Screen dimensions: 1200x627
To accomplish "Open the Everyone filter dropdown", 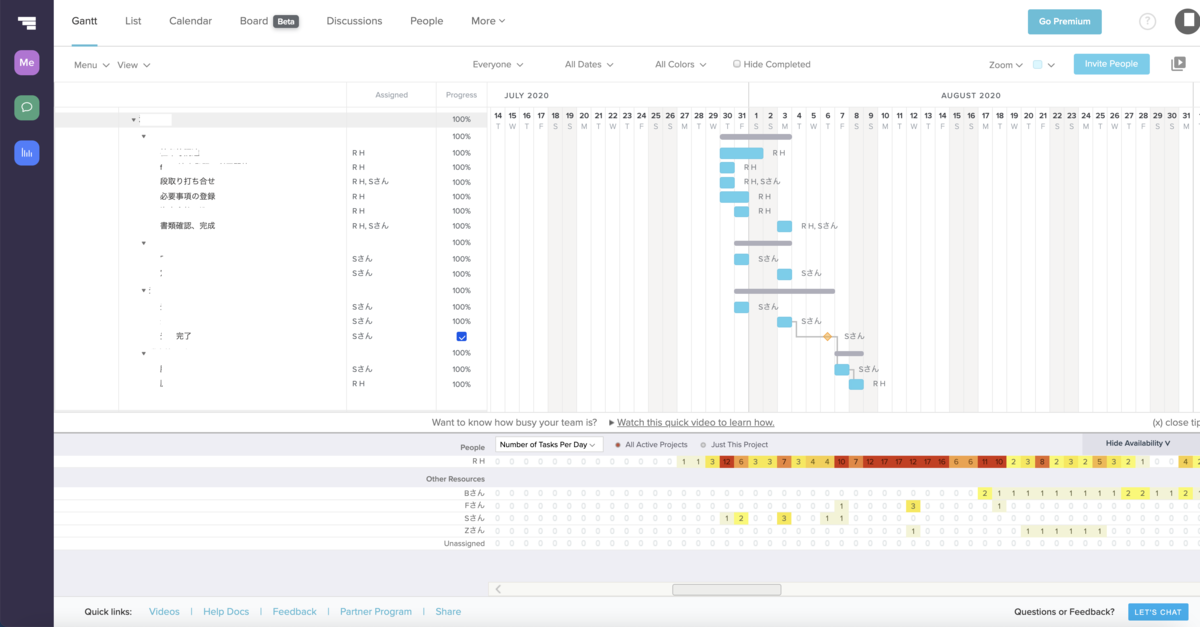I will pyautogui.click(x=498, y=64).
